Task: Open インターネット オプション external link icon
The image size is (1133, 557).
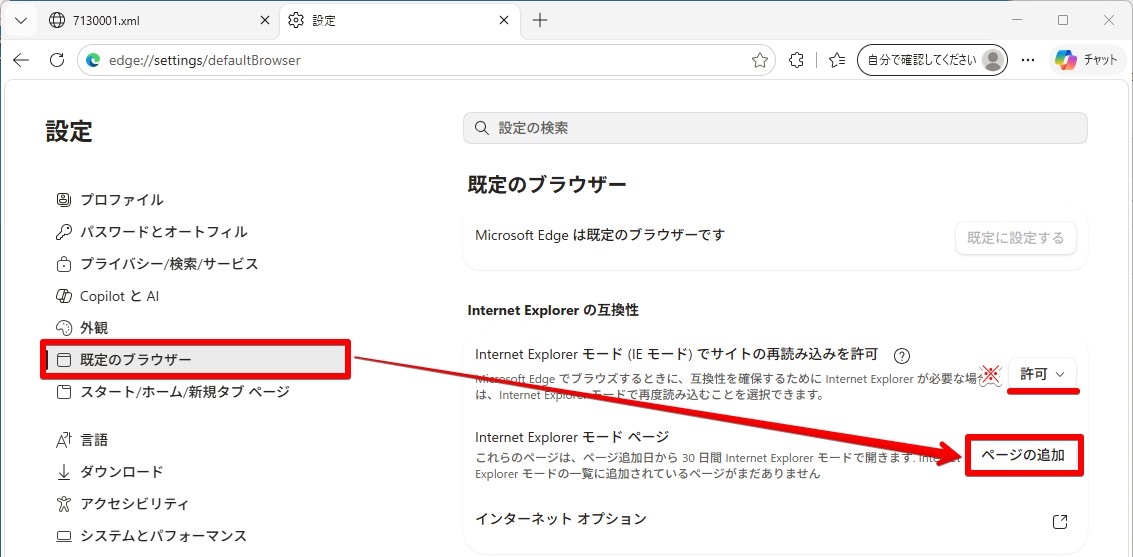Action: click(x=1060, y=522)
